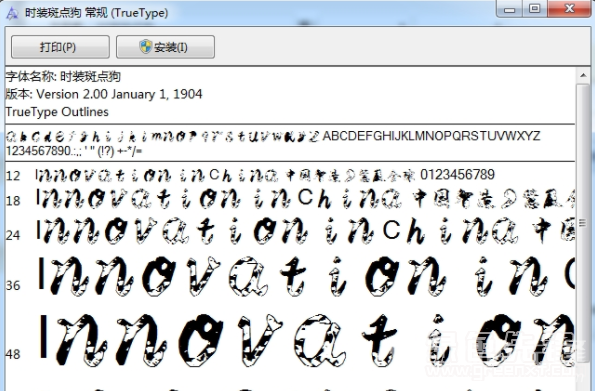The image size is (595, 391).
Task: Click the 36 point size label
Action: click(13, 285)
